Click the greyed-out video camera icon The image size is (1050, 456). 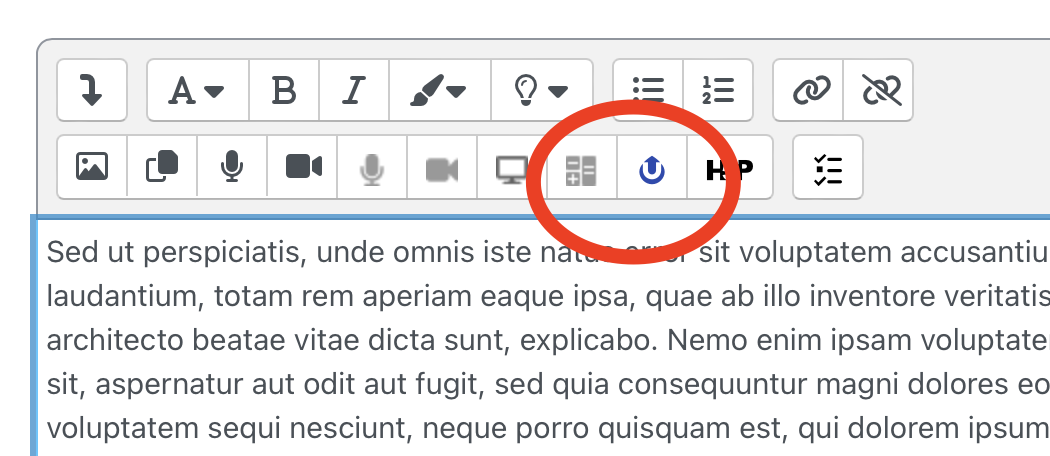point(442,168)
